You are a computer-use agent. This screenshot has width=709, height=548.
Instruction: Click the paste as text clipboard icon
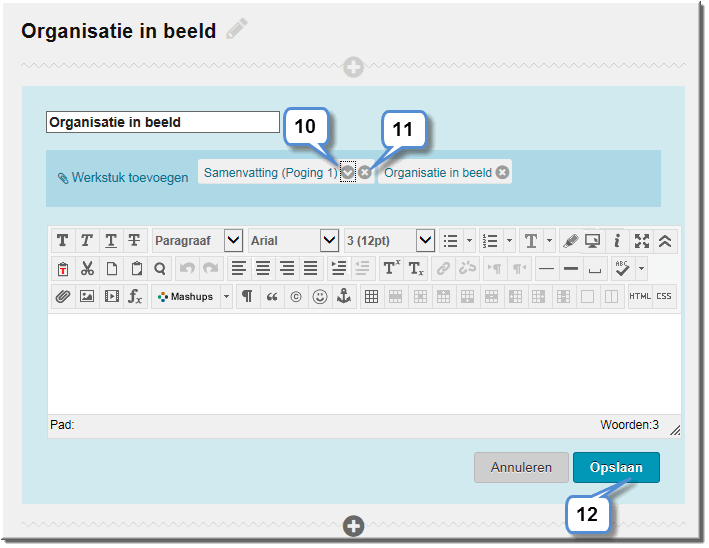tap(63, 269)
